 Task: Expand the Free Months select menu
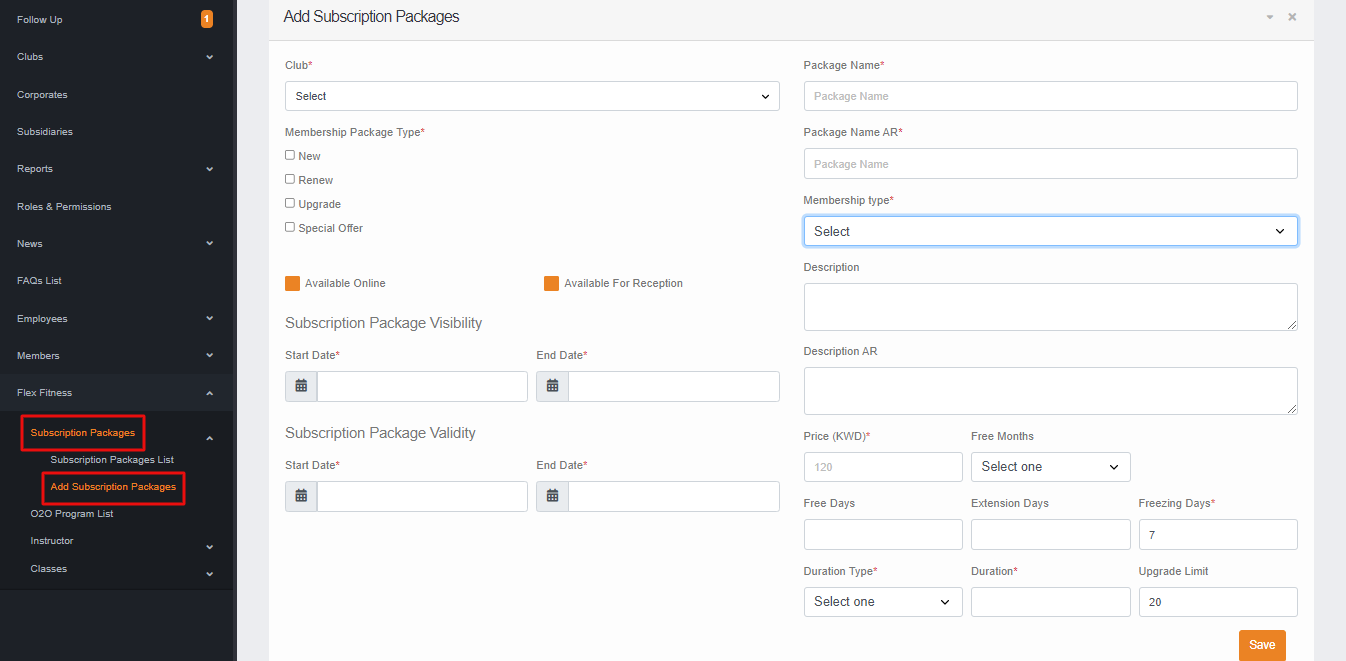point(1050,467)
